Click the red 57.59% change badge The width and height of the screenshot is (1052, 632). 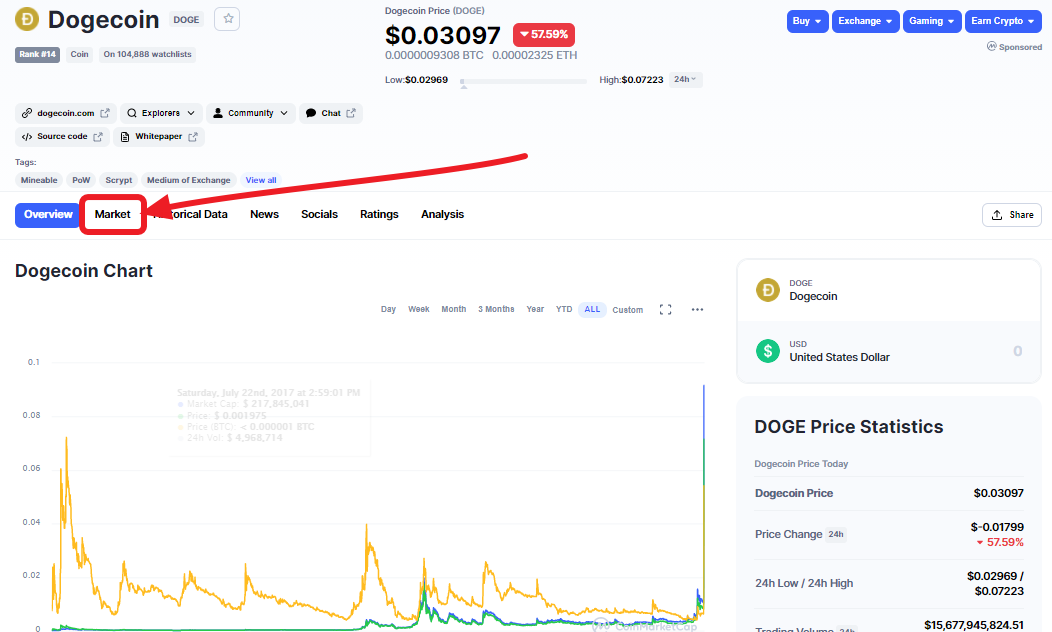pyautogui.click(x=543, y=34)
